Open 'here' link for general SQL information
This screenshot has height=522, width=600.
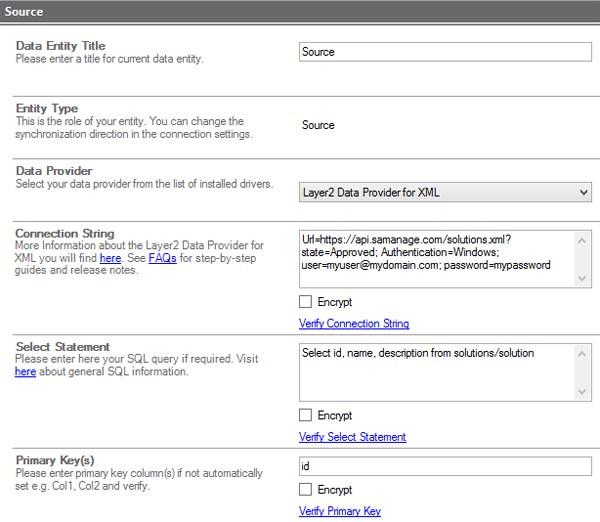[25, 371]
